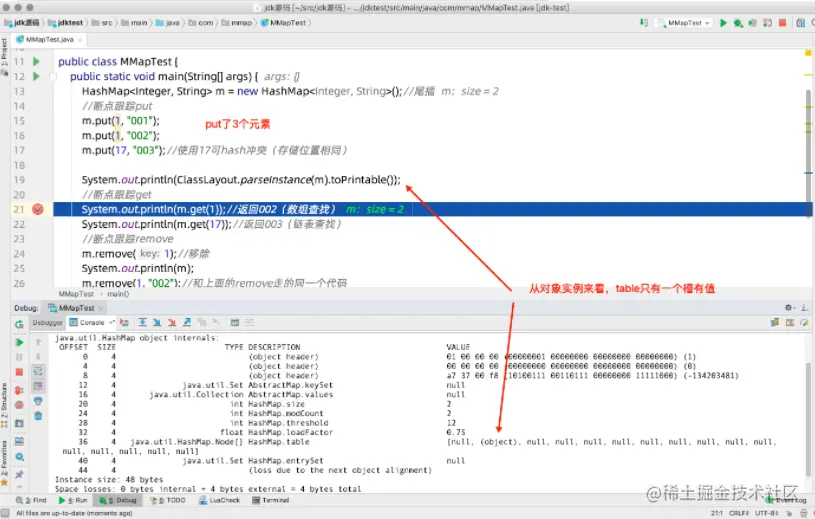
Task: Click the UTF-8 encoding status widget
Action: [x=766, y=513]
